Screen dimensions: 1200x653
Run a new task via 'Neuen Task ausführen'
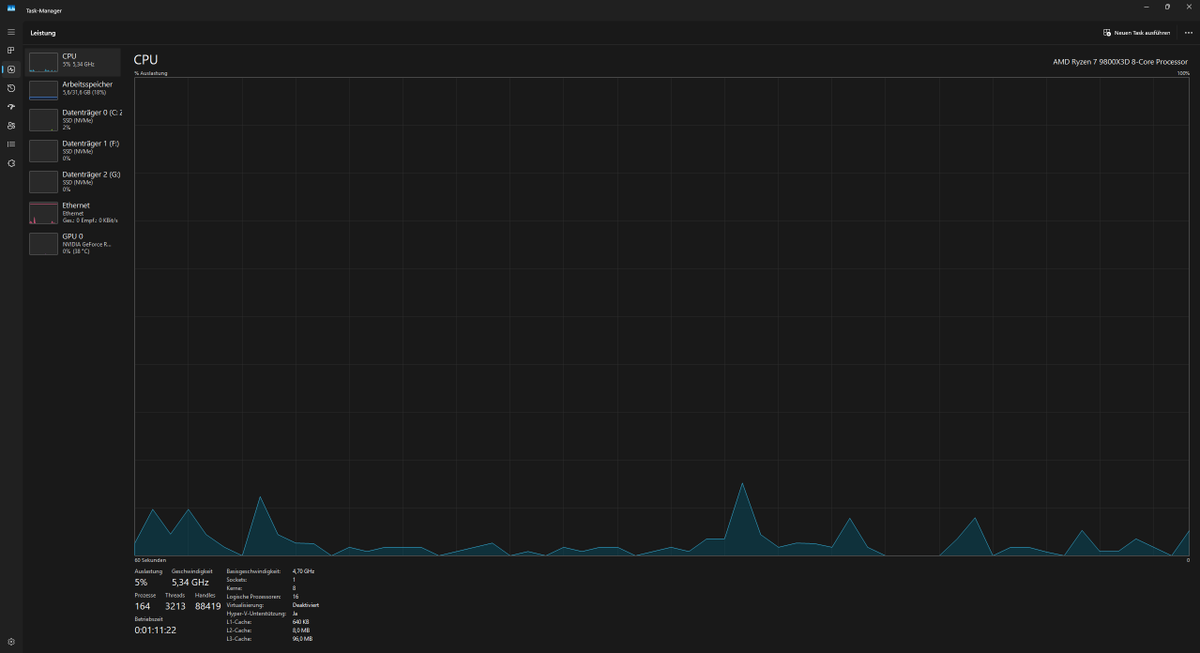point(1136,32)
